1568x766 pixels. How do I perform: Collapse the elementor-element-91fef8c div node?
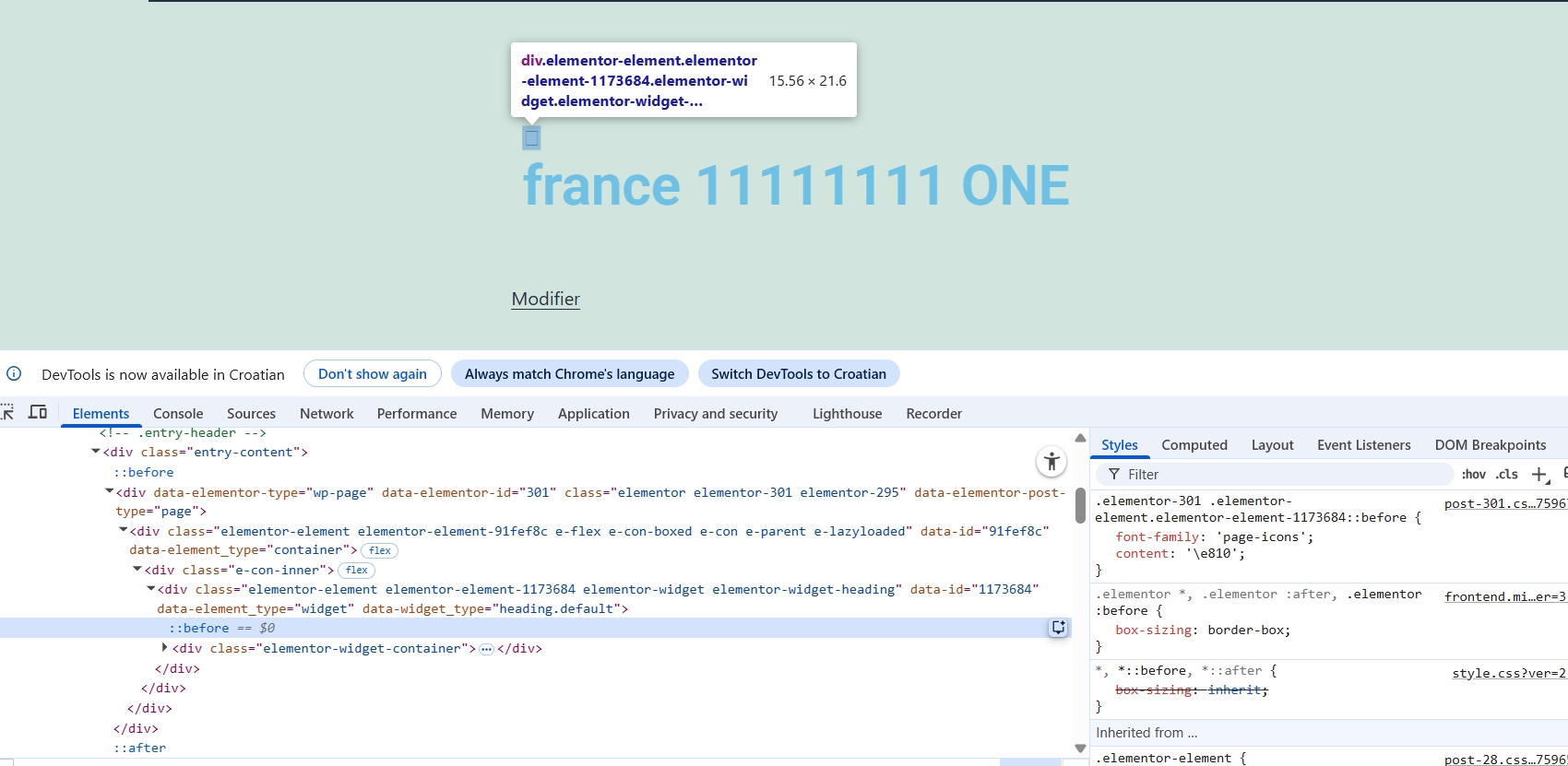click(124, 531)
